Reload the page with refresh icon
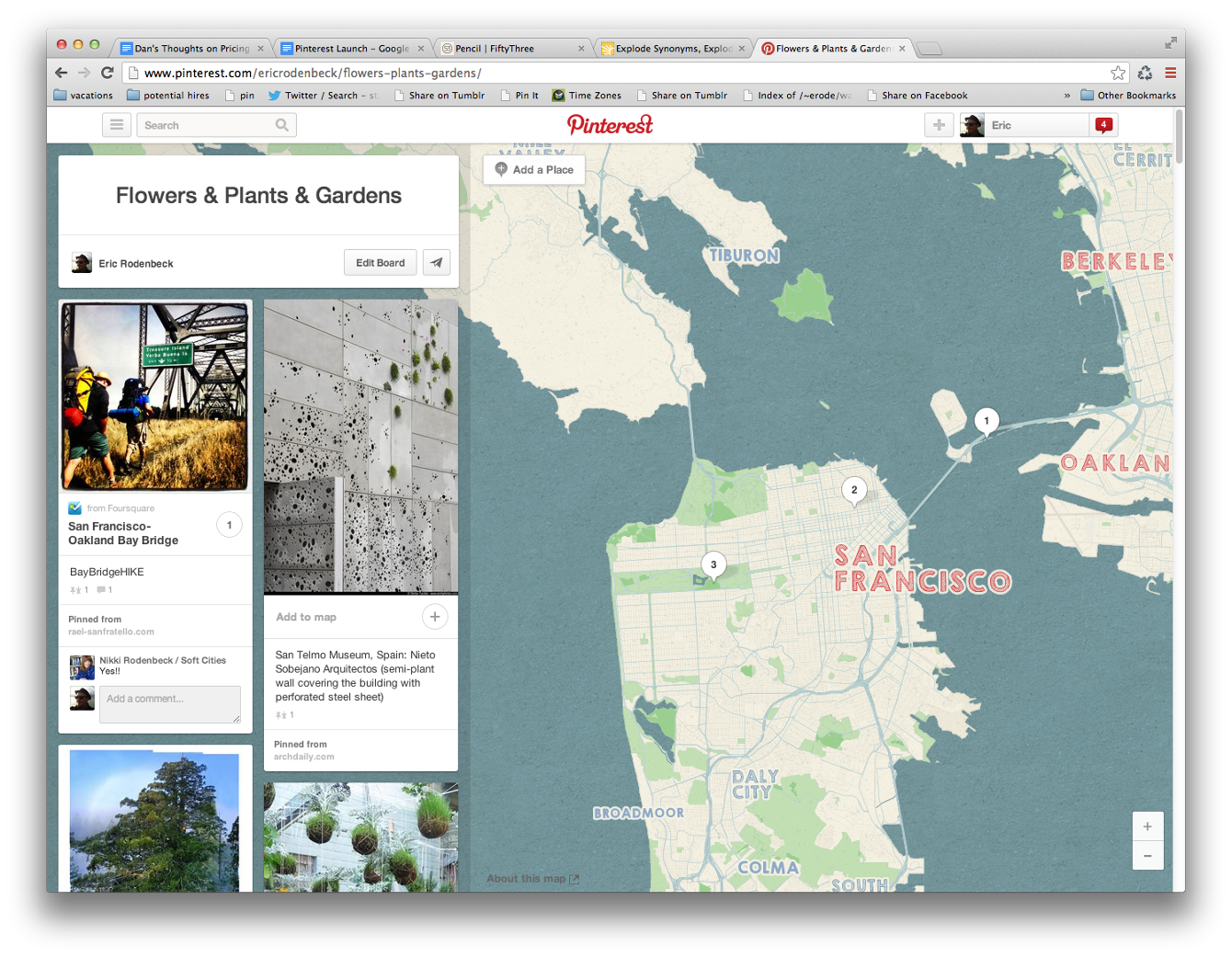The width and height of the screenshot is (1232, 957). coord(108,73)
